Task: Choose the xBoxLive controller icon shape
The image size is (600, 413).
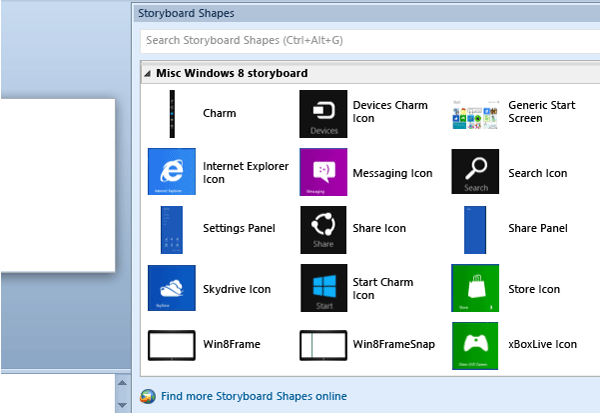Action: pyautogui.click(x=475, y=346)
